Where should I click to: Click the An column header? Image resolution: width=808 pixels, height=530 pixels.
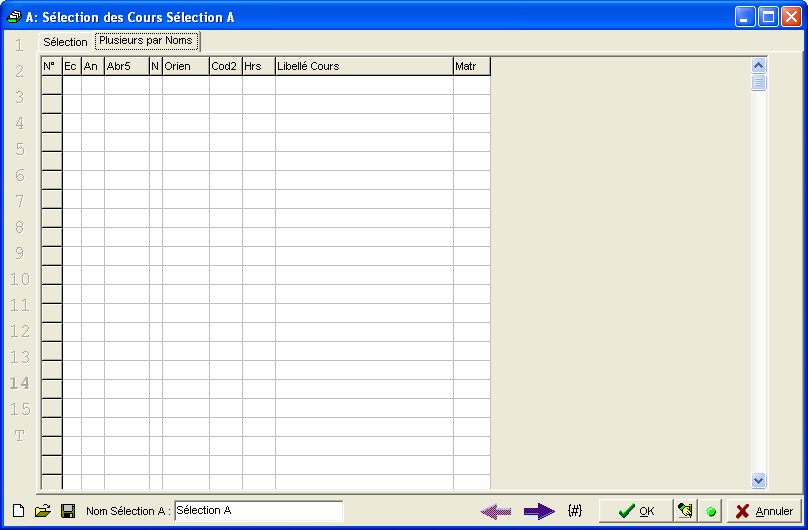(93, 66)
